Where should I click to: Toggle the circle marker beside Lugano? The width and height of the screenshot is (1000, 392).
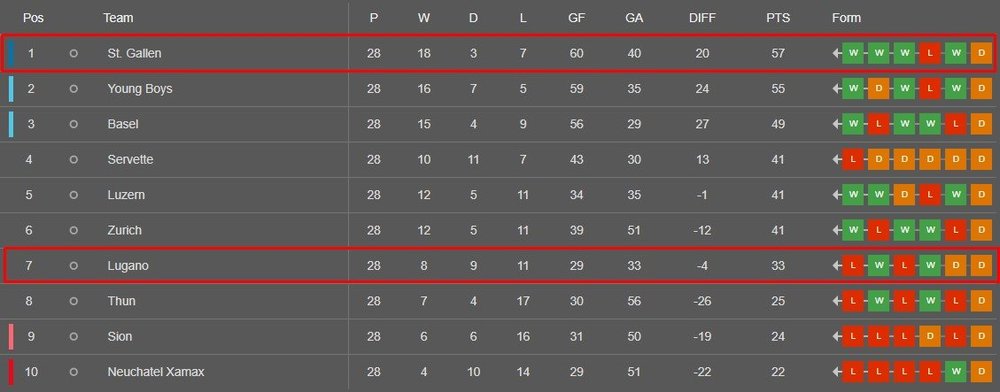coord(73,266)
